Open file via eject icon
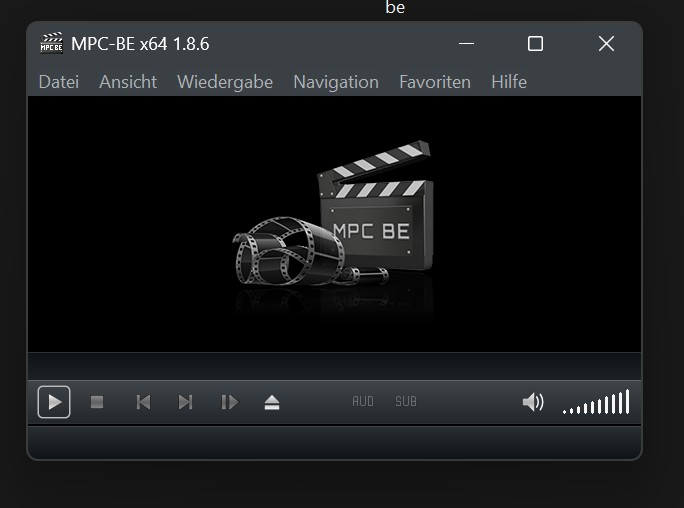The width and height of the screenshot is (684, 508). pyautogui.click(x=272, y=402)
